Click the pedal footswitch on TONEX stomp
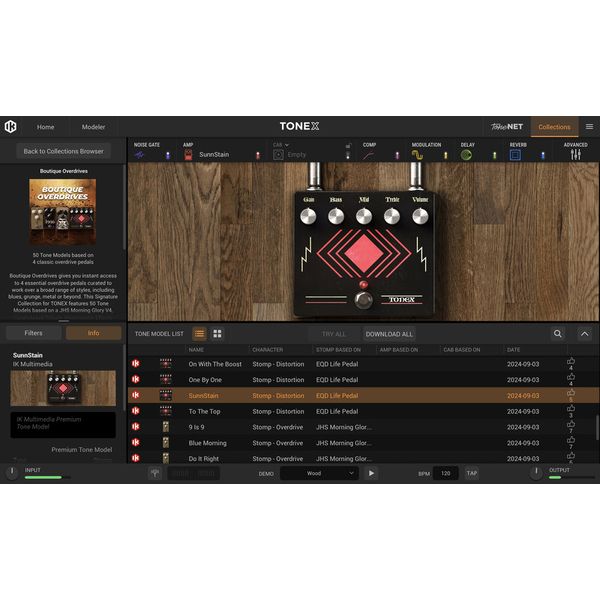Image resolution: width=600 pixels, height=600 pixels. point(363,300)
